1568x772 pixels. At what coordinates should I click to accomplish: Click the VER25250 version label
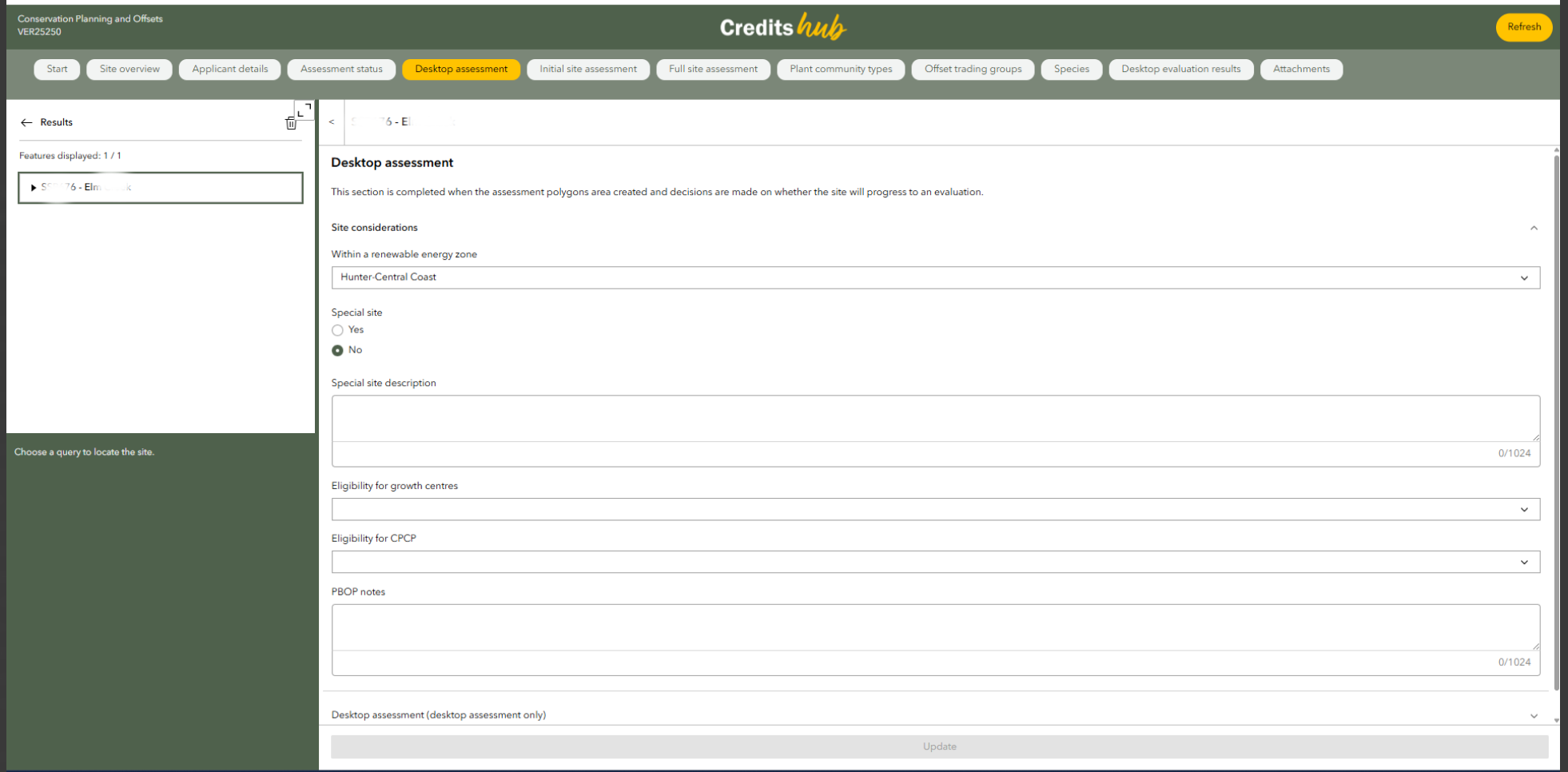pos(39,32)
